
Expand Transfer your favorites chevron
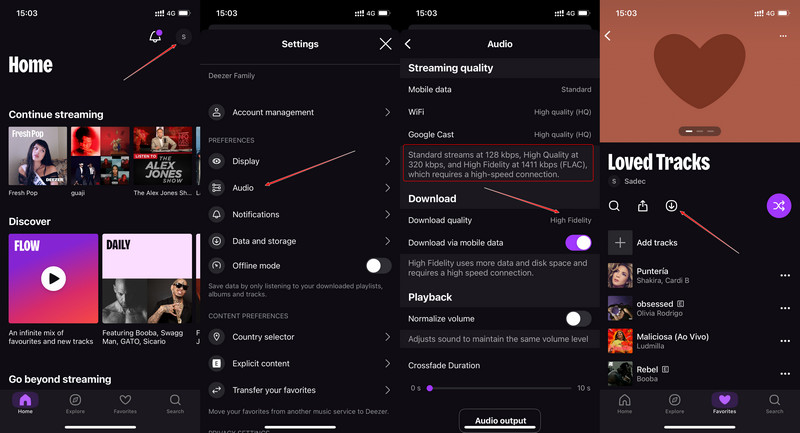[x=387, y=390]
